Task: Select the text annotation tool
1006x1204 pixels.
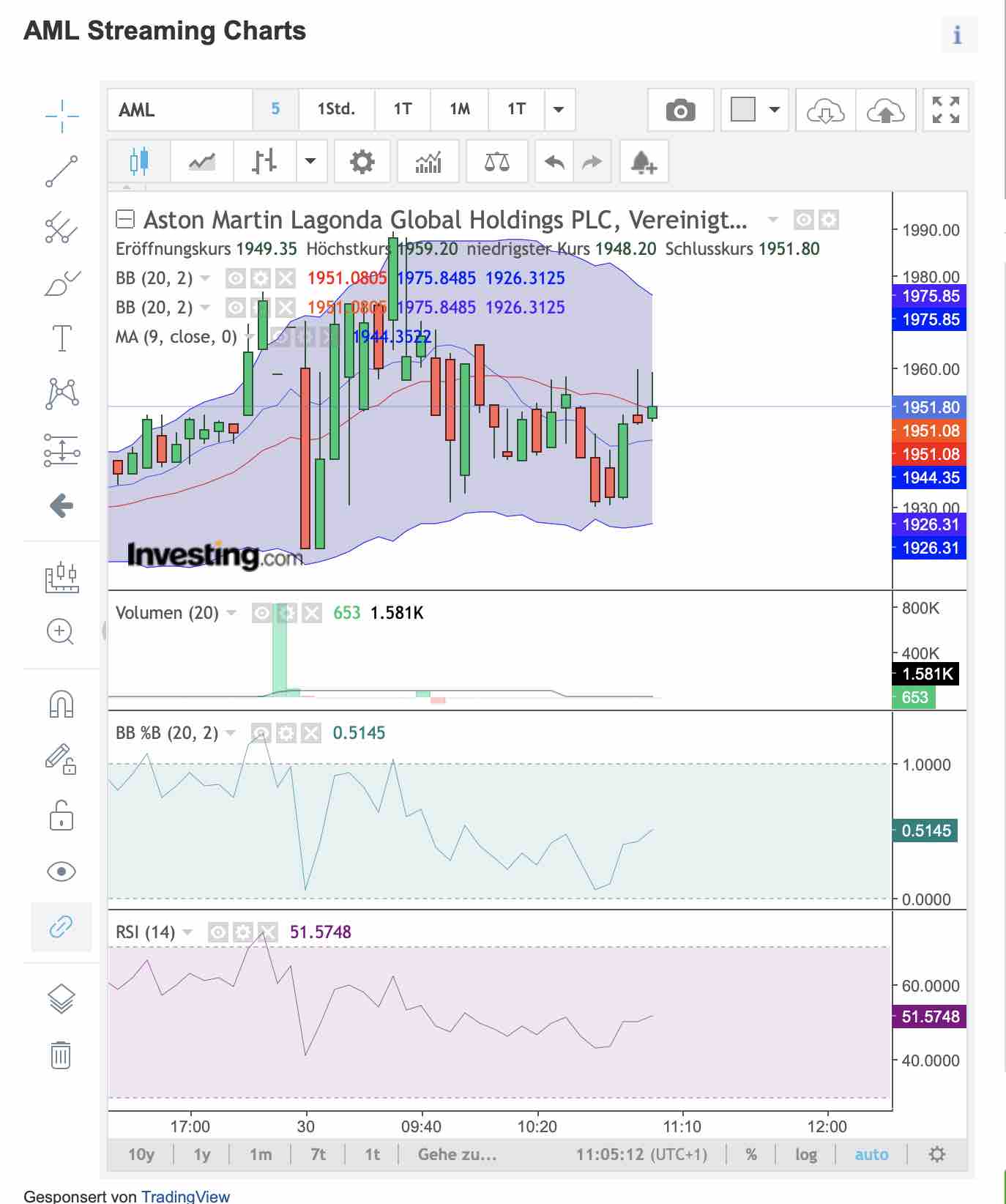Action: tap(62, 338)
